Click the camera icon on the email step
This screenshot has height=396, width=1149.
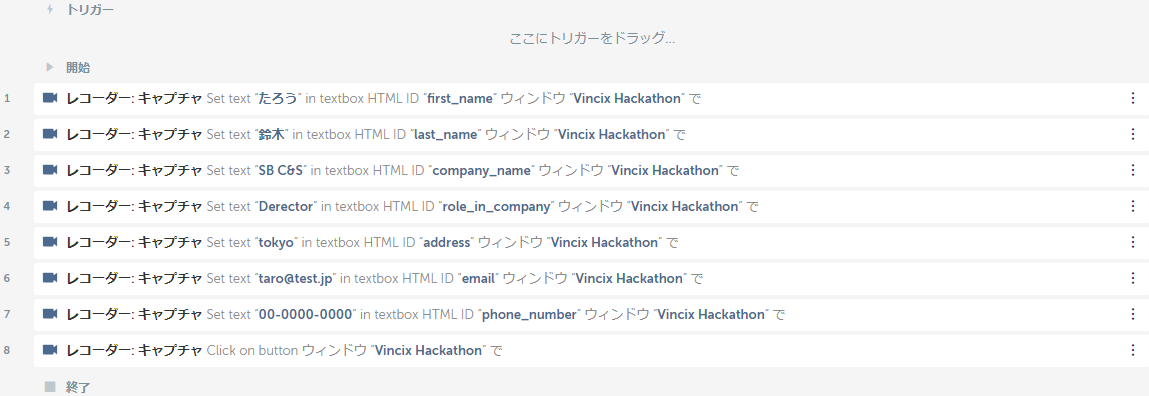click(50, 278)
